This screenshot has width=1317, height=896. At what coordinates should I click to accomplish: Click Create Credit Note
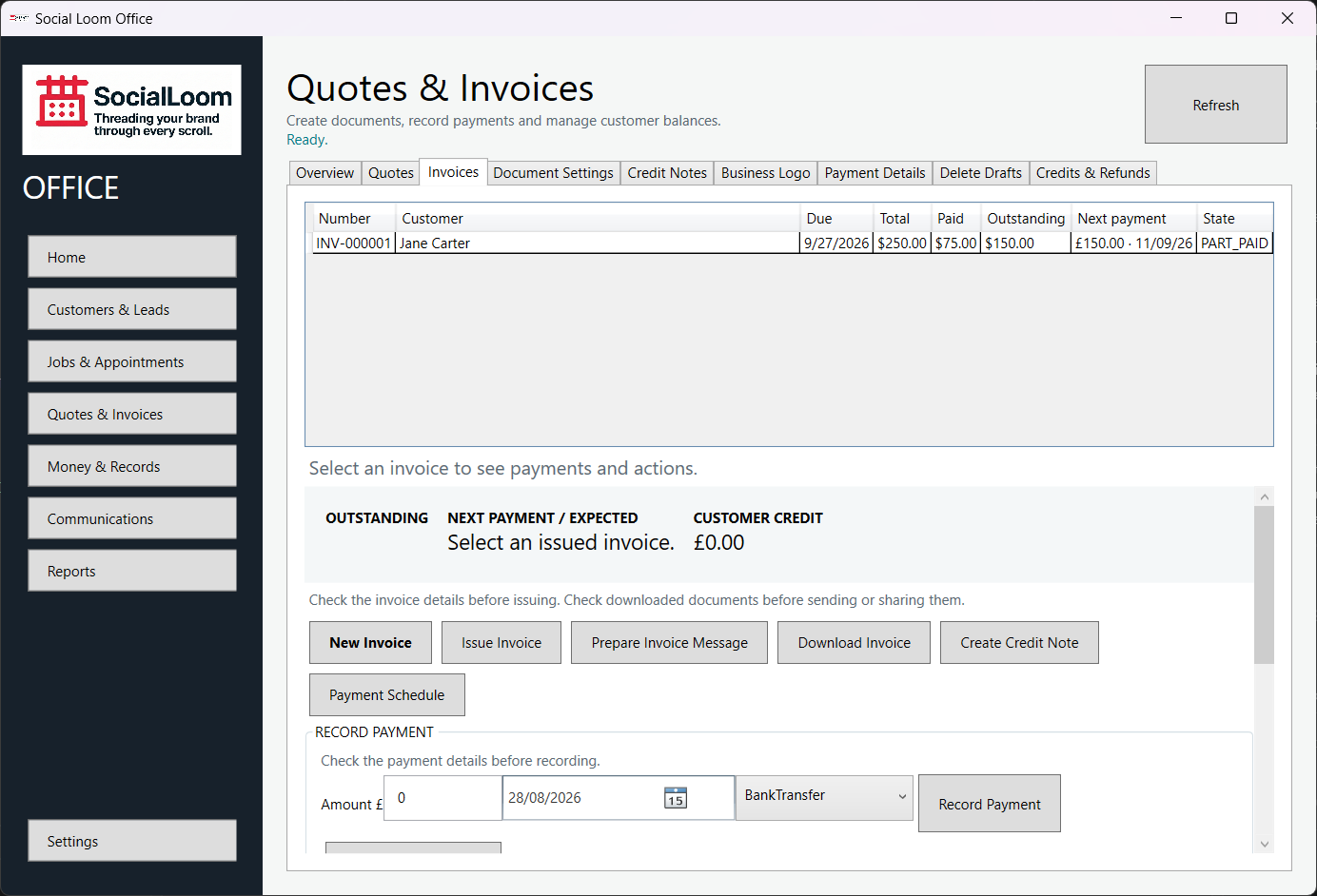(1019, 643)
